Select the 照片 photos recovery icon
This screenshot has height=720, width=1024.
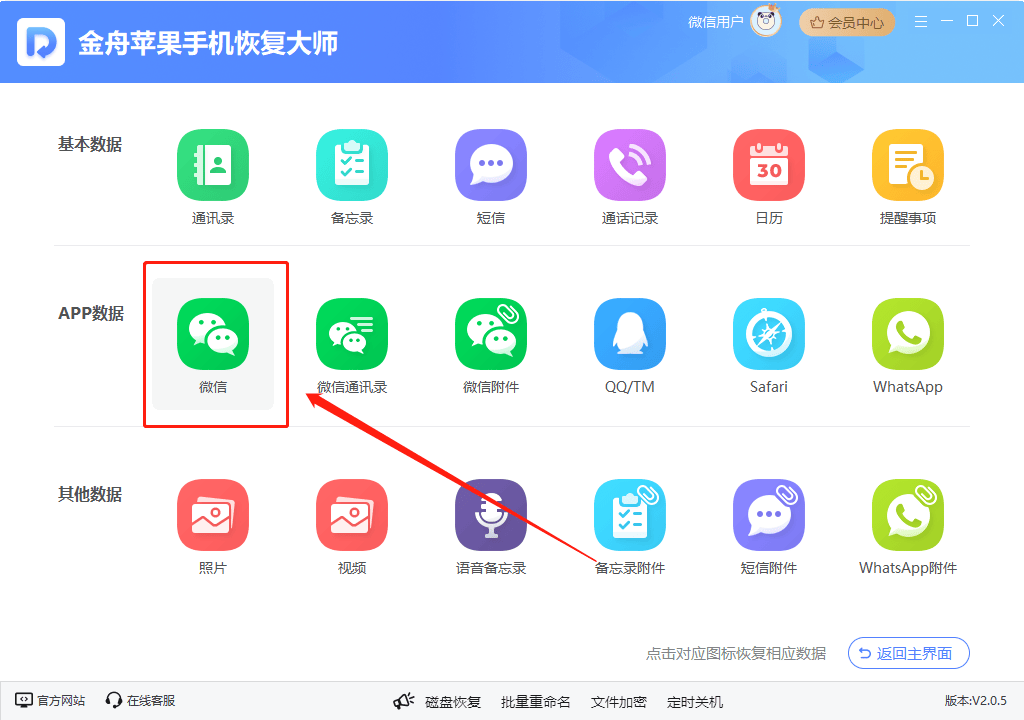pyautogui.click(x=213, y=514)
